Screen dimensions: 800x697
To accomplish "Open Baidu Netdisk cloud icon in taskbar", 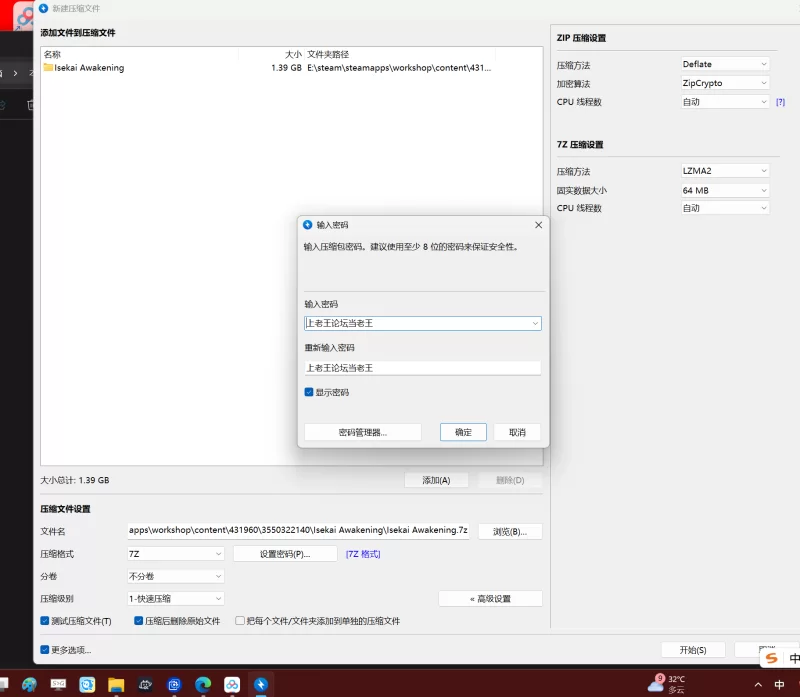I will tap(232, 685).
